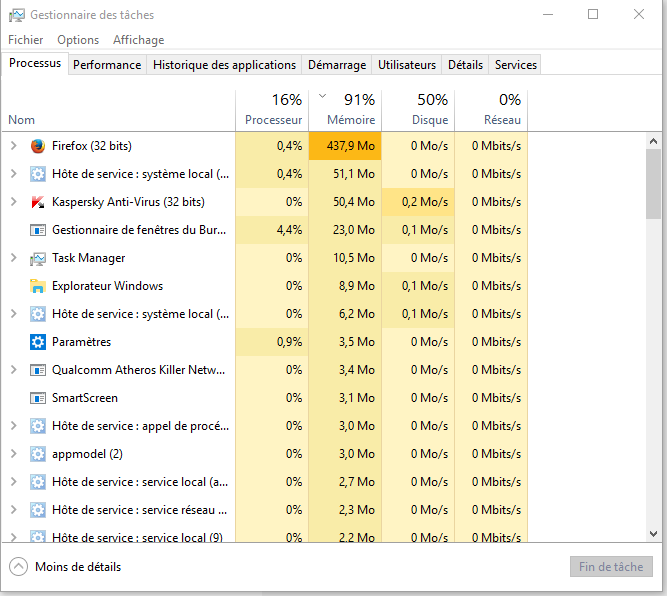
Task: Open the Affichage menu
Action: (138, 40)
